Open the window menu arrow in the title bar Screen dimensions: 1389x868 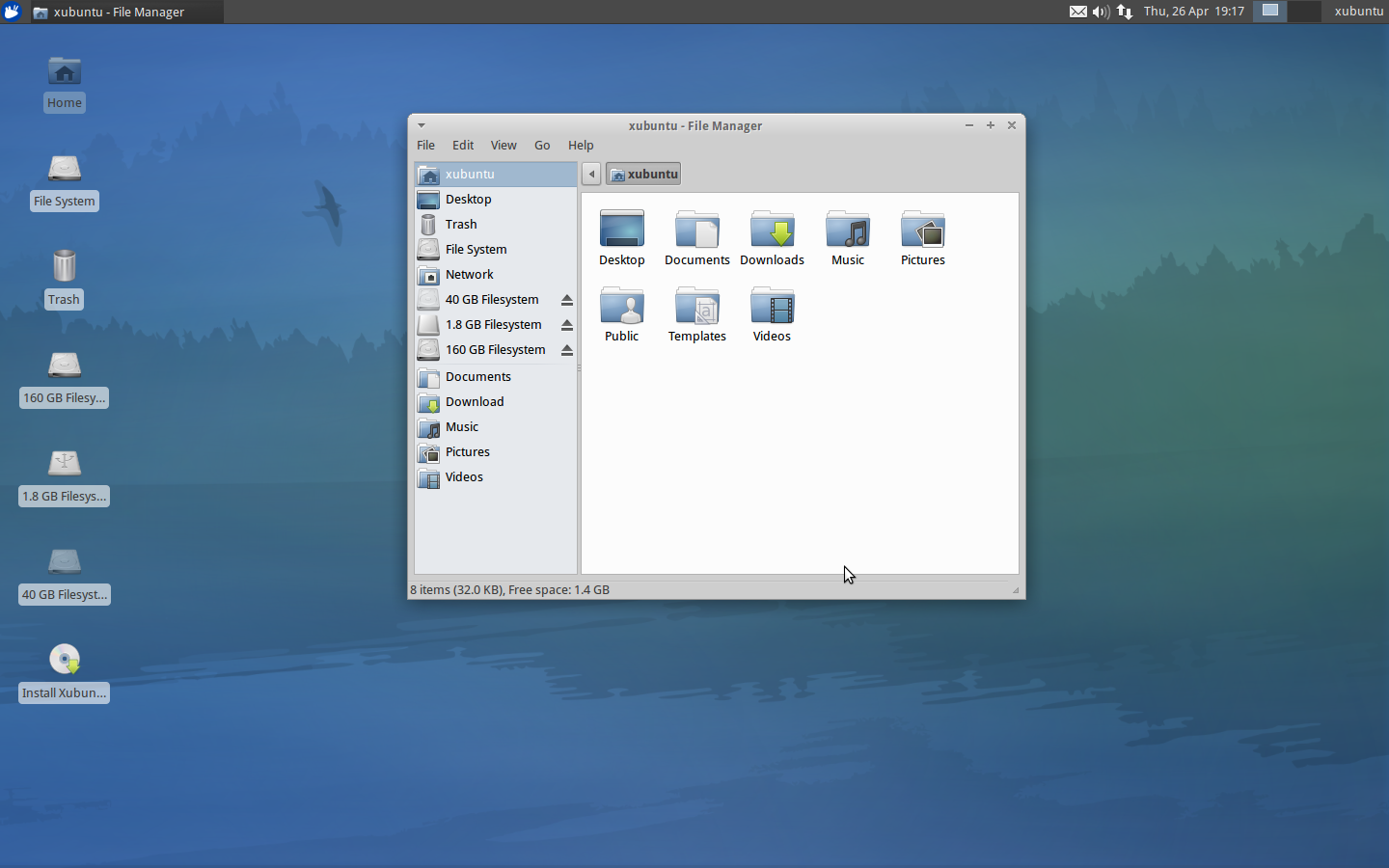pyautogui.click(x=421, y=125)
